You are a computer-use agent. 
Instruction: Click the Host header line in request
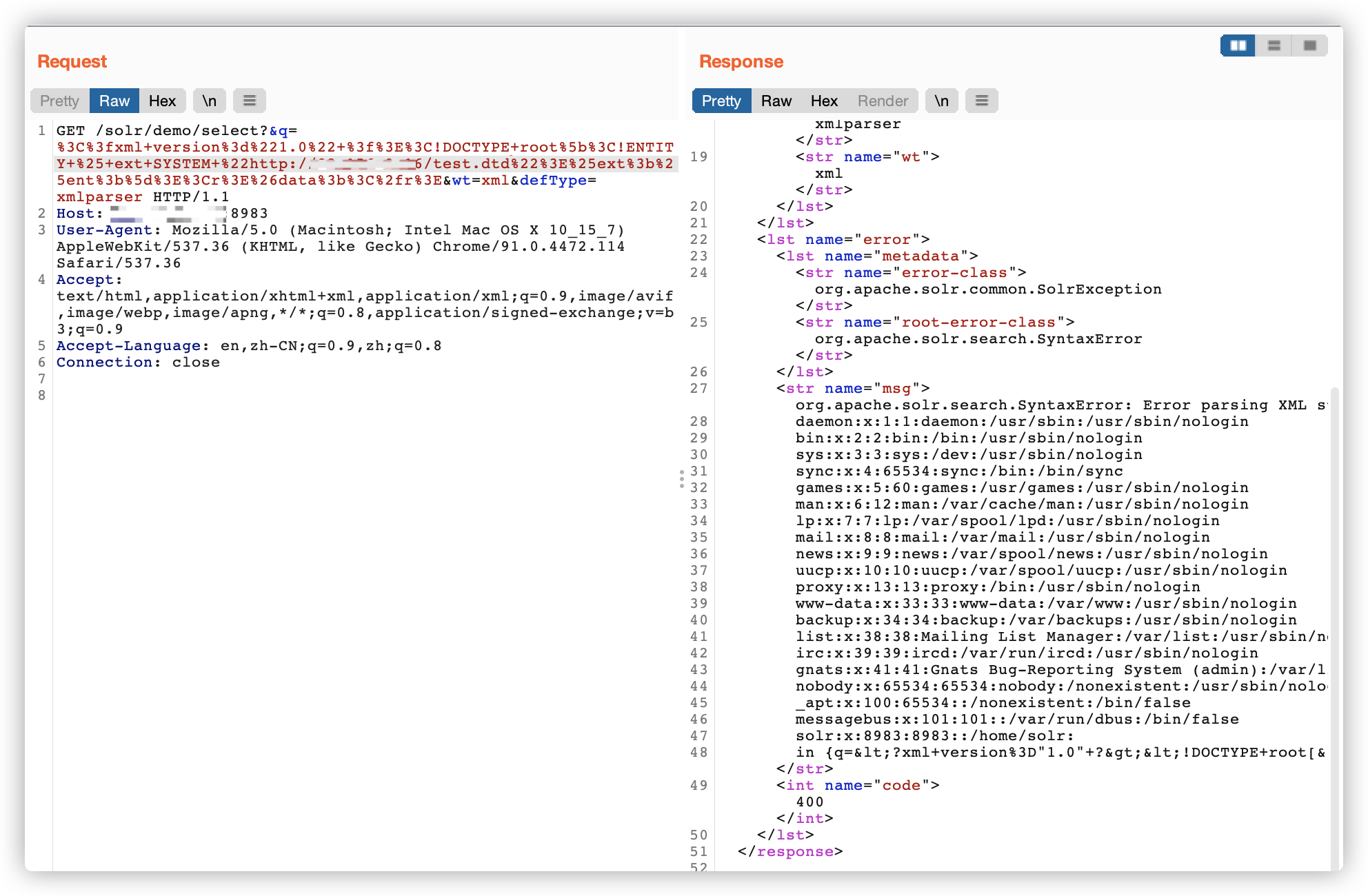[x=163, y=214]
